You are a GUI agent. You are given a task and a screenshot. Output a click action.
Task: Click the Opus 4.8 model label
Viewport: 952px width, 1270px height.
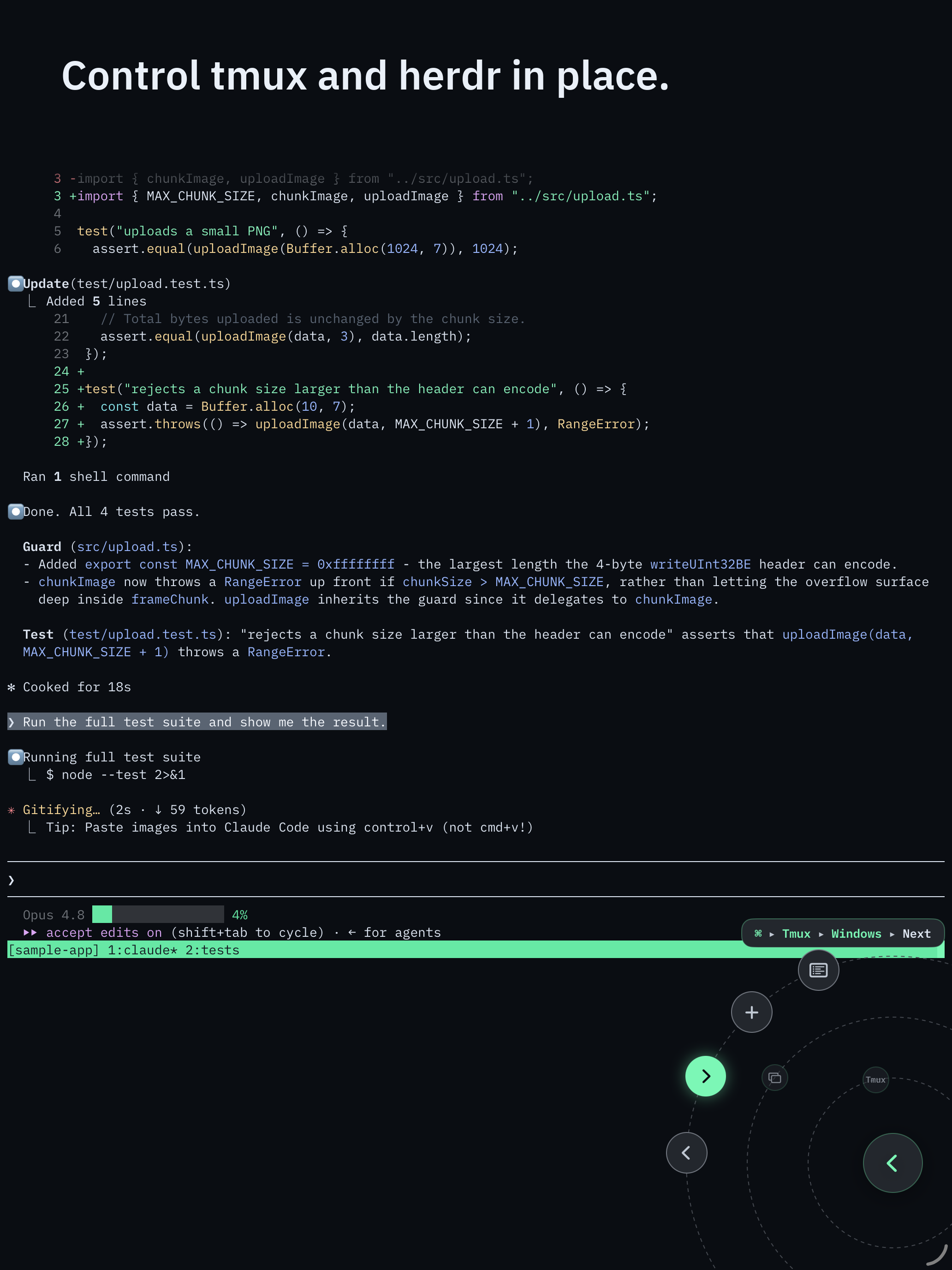click(x=54, y=915)
